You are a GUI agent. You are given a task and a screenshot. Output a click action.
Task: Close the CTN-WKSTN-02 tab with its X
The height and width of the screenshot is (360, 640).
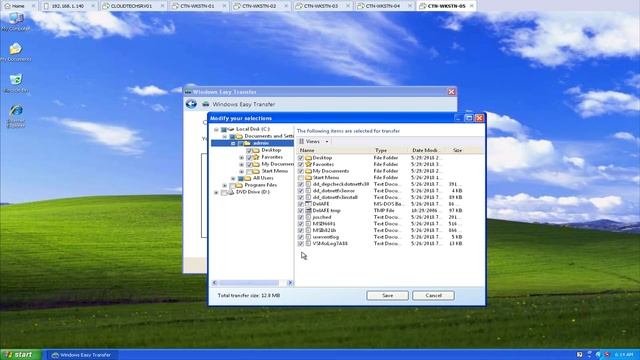tap(286, 6)
